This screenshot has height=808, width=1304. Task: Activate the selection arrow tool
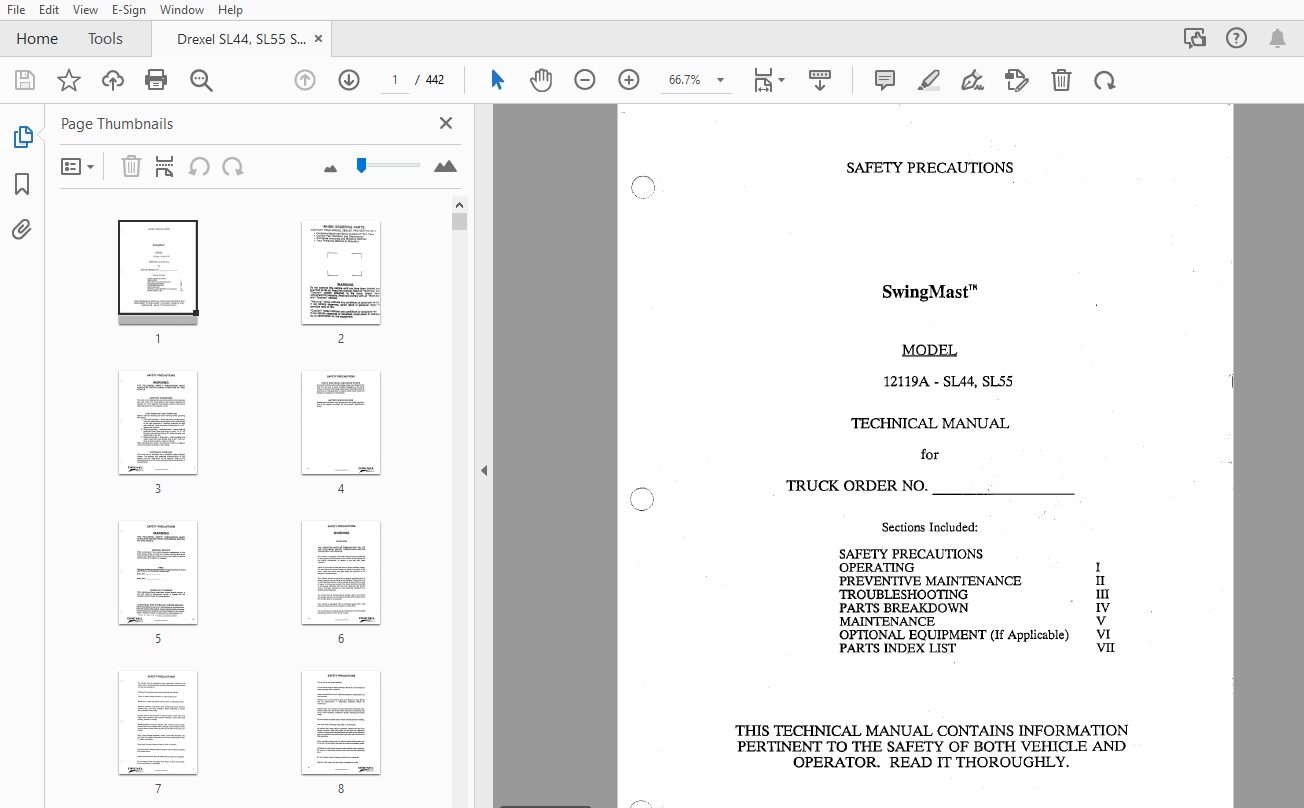coord(497,80)
